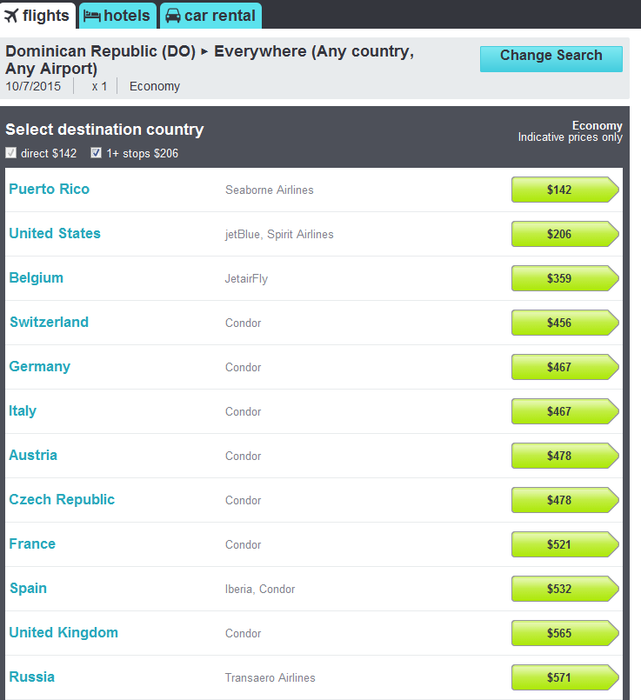The width and height of the screenshot is (641, 700).
Task: Click the $521 France price button
Action: [x=564, y=544]
